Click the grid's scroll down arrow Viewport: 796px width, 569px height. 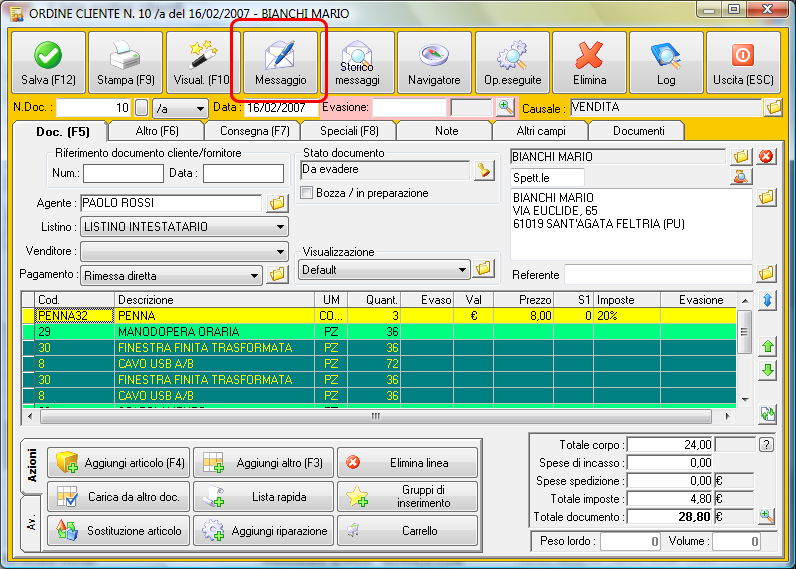coord(745,399)
